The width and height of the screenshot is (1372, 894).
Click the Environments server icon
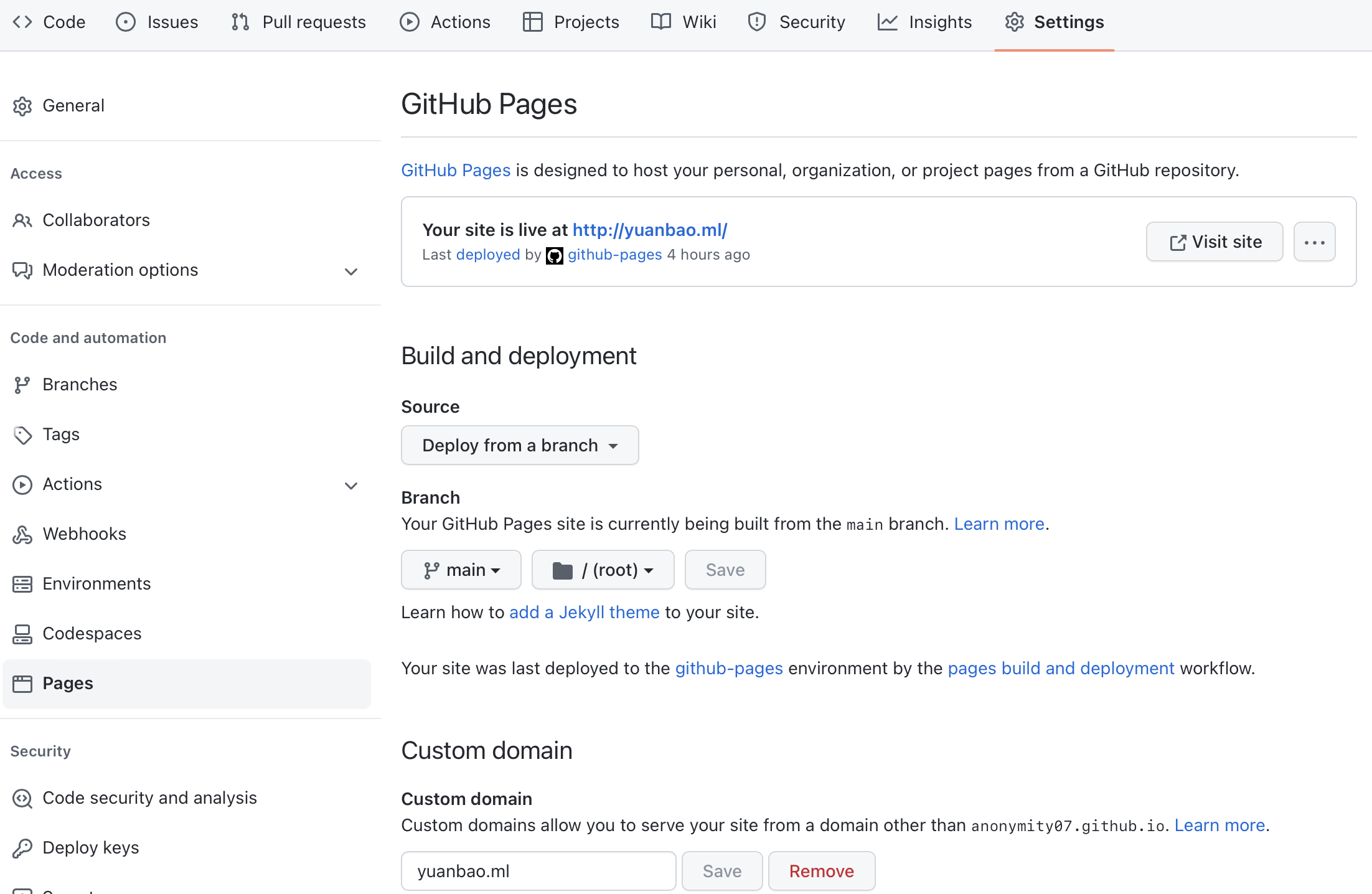click(x=22, y=584)
